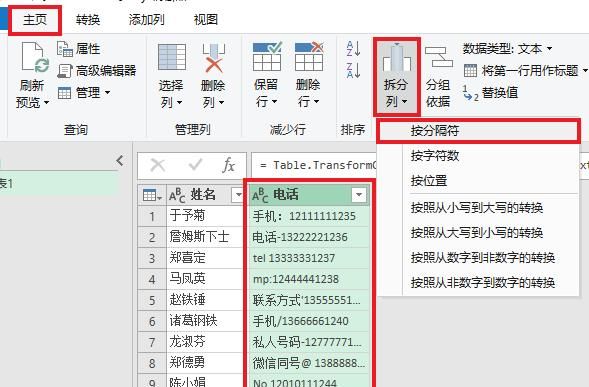Select cell 于予菊
The image size is (589, 387).
pyautogui.click(x=205, y=216)
